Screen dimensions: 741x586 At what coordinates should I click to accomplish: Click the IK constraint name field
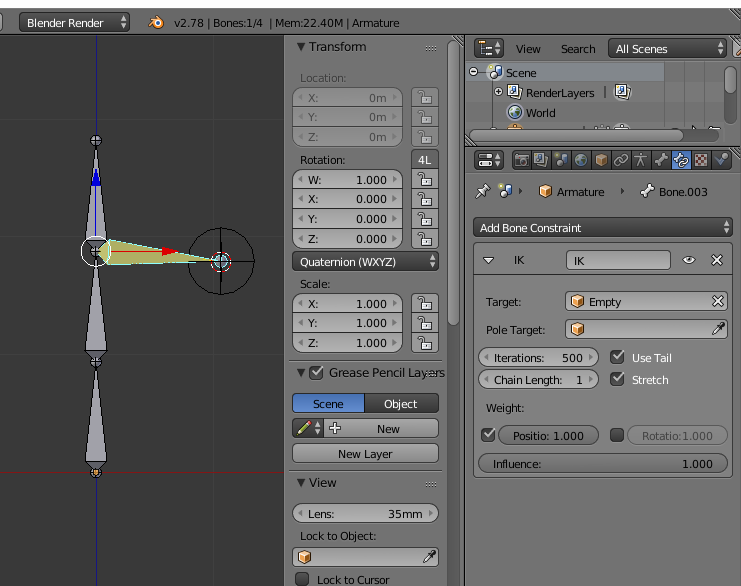coord(618,260)
